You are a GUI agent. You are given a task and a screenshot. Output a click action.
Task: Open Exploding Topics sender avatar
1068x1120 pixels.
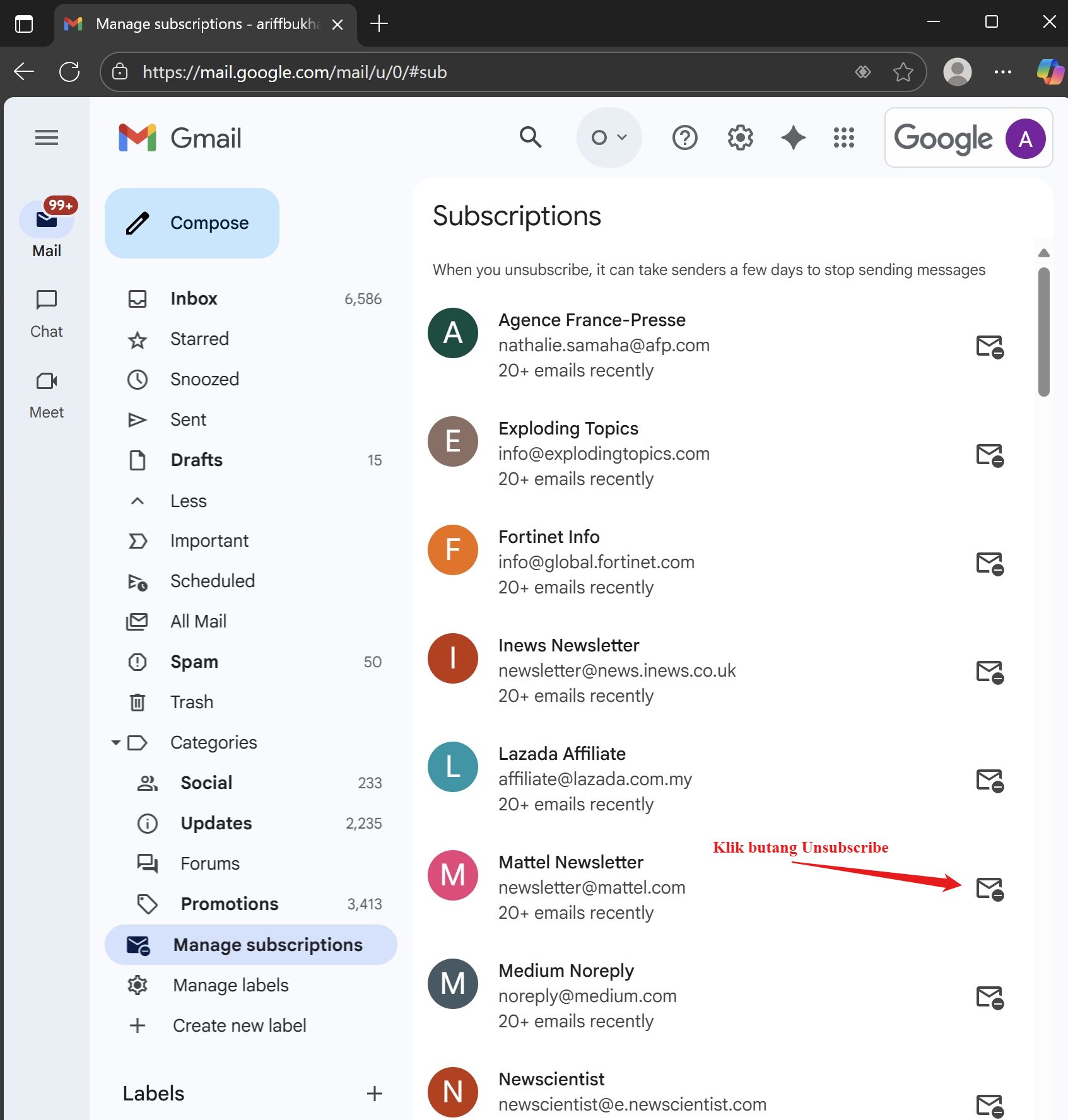click(453, 441)
